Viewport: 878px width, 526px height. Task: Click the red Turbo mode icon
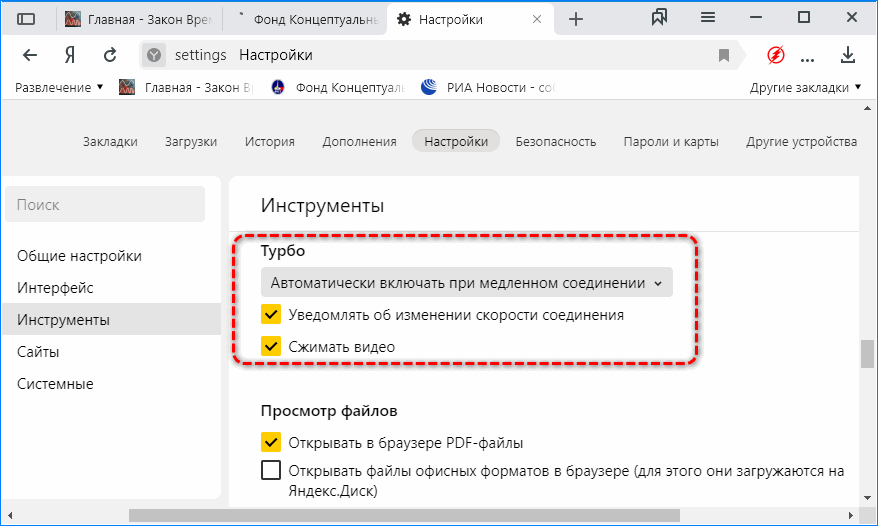(x=776, y=55)
